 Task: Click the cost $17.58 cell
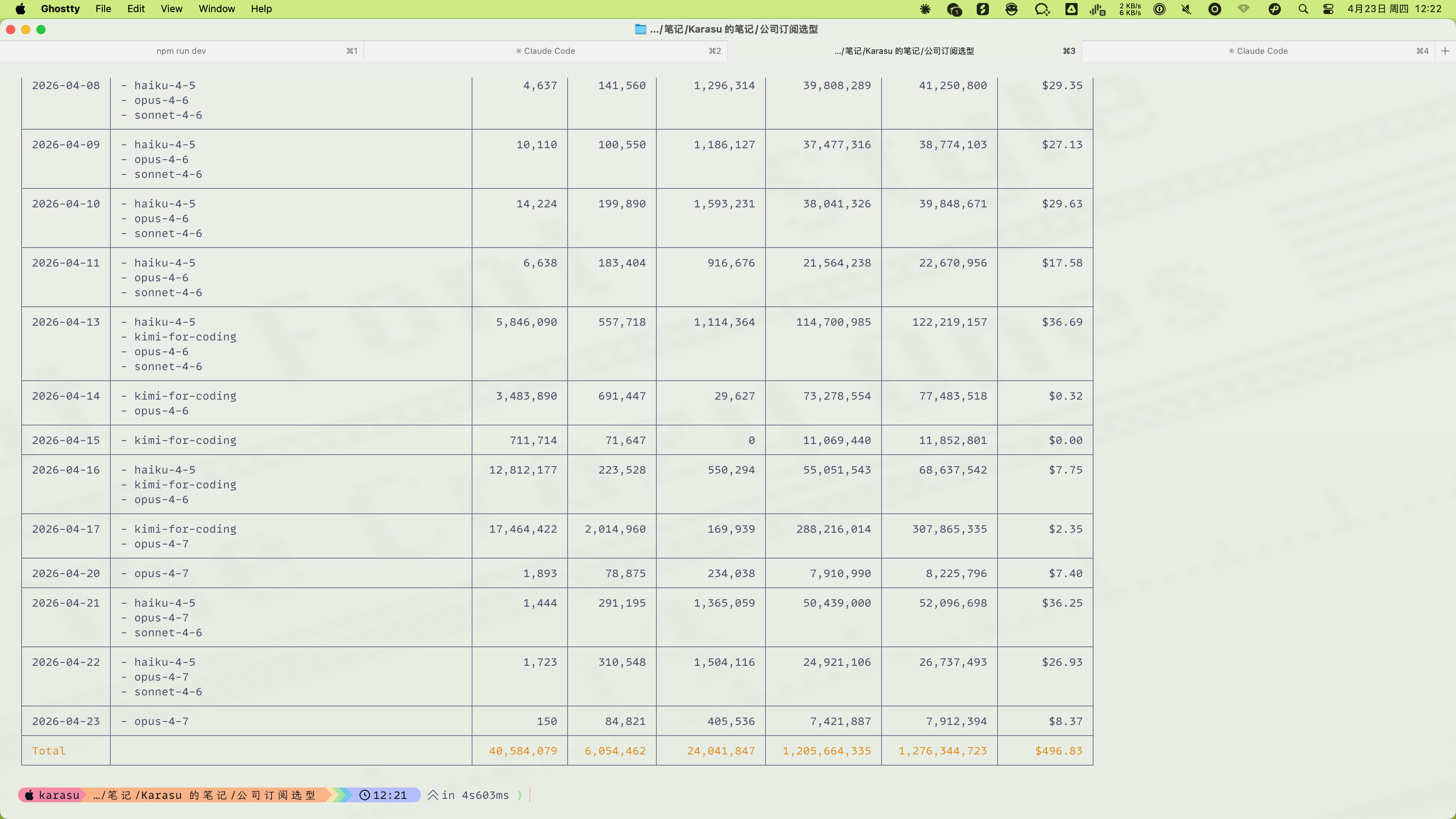pos(1062,263)
